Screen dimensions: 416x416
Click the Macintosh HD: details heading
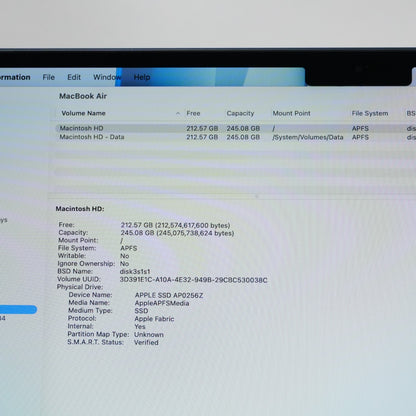pyautogui.click(x=80, y=209)
